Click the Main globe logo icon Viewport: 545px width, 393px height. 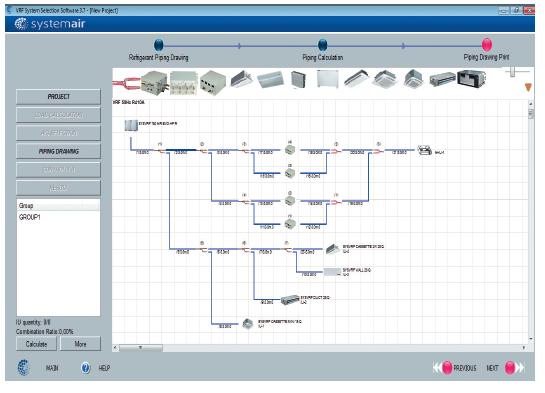pos(24,367)
